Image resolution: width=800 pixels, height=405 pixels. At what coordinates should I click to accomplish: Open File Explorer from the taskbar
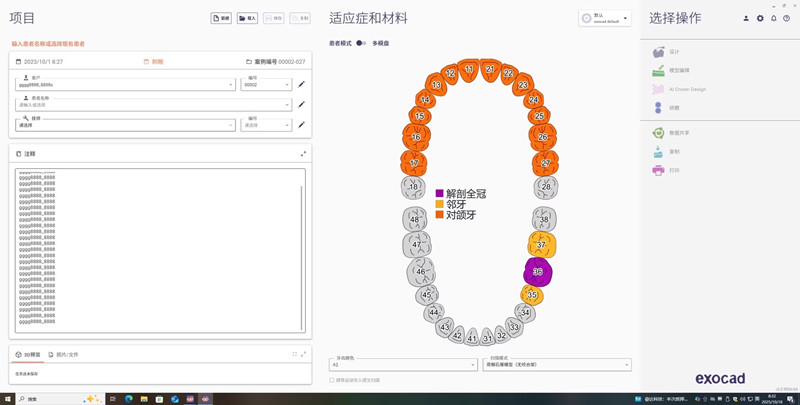point(144,399)
